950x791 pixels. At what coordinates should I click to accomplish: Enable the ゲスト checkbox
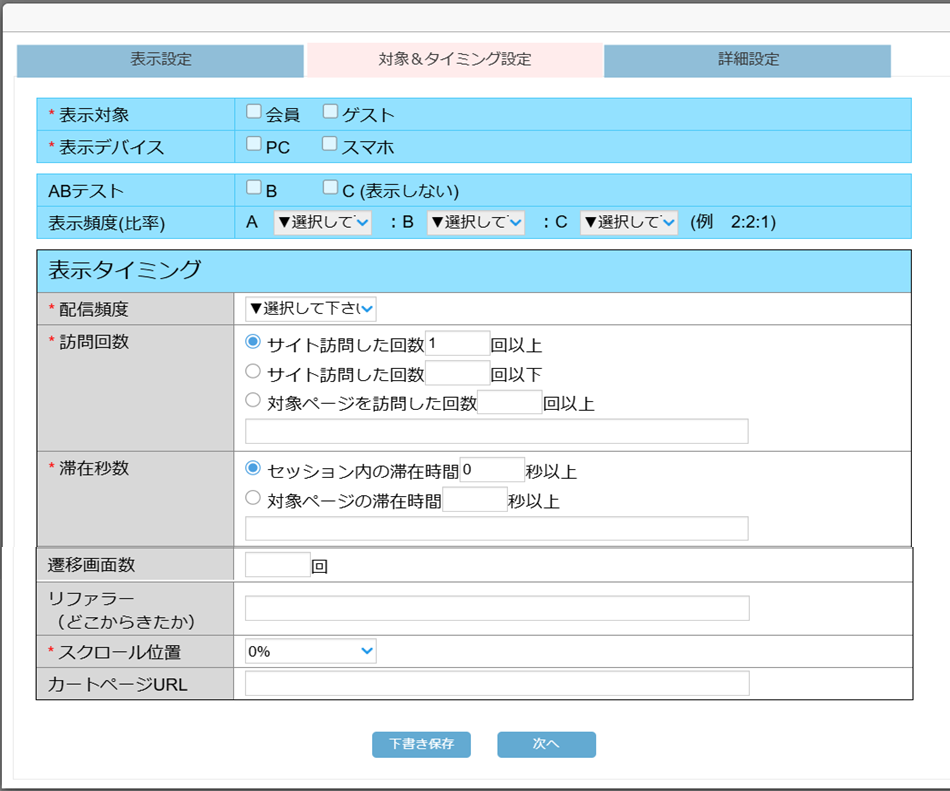[x=330, y=112]
